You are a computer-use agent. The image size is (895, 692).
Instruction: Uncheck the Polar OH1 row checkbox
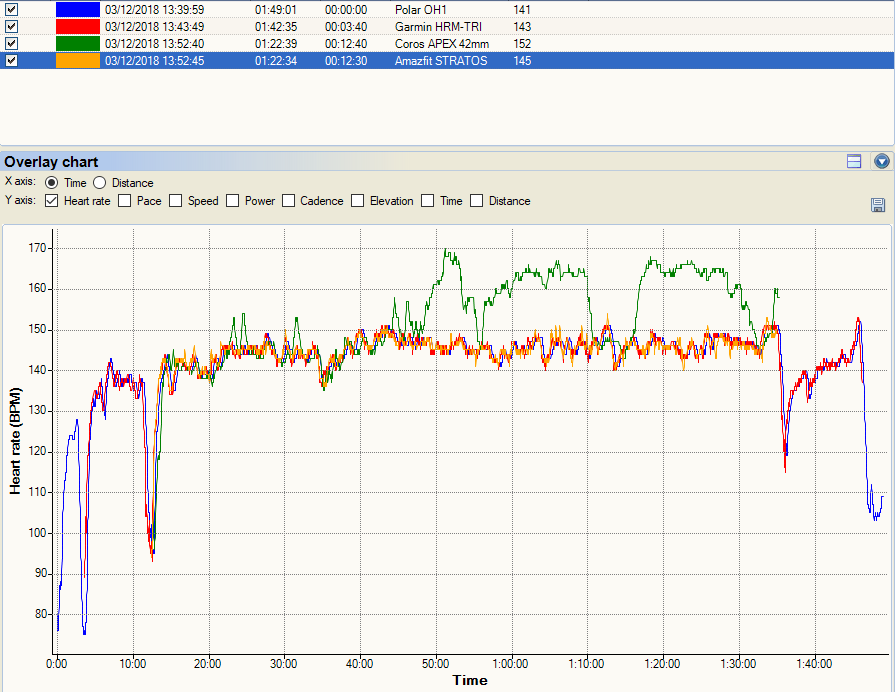11,10
